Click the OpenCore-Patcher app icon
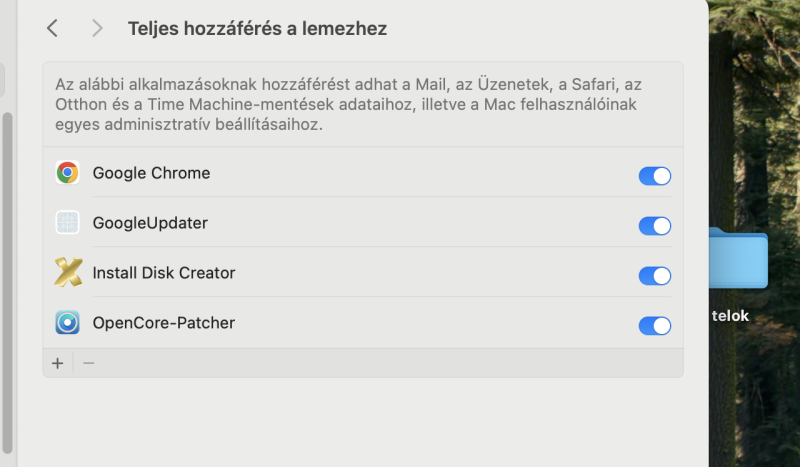 point(67,323)
